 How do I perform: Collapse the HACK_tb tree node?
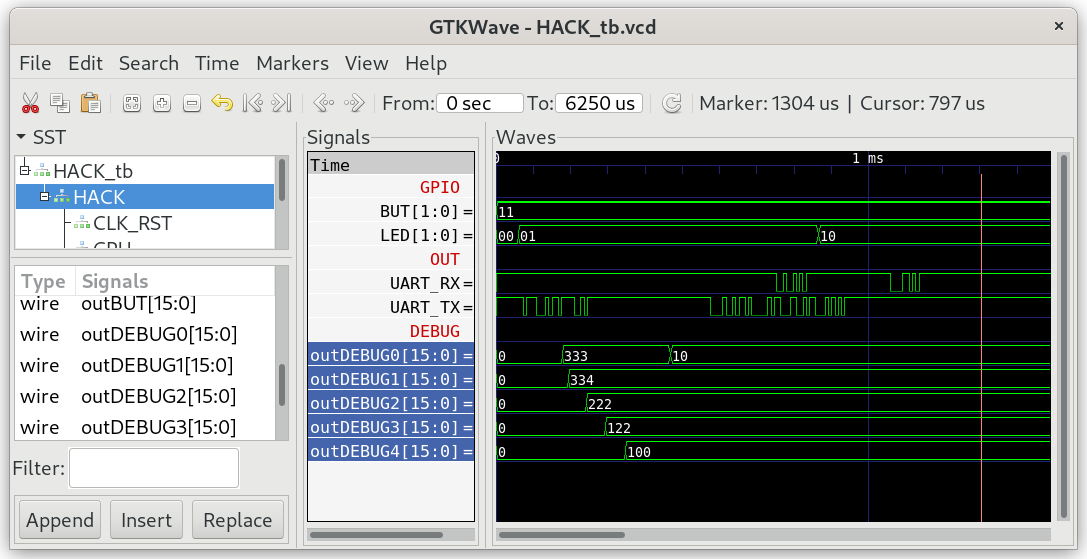point(25,169)
